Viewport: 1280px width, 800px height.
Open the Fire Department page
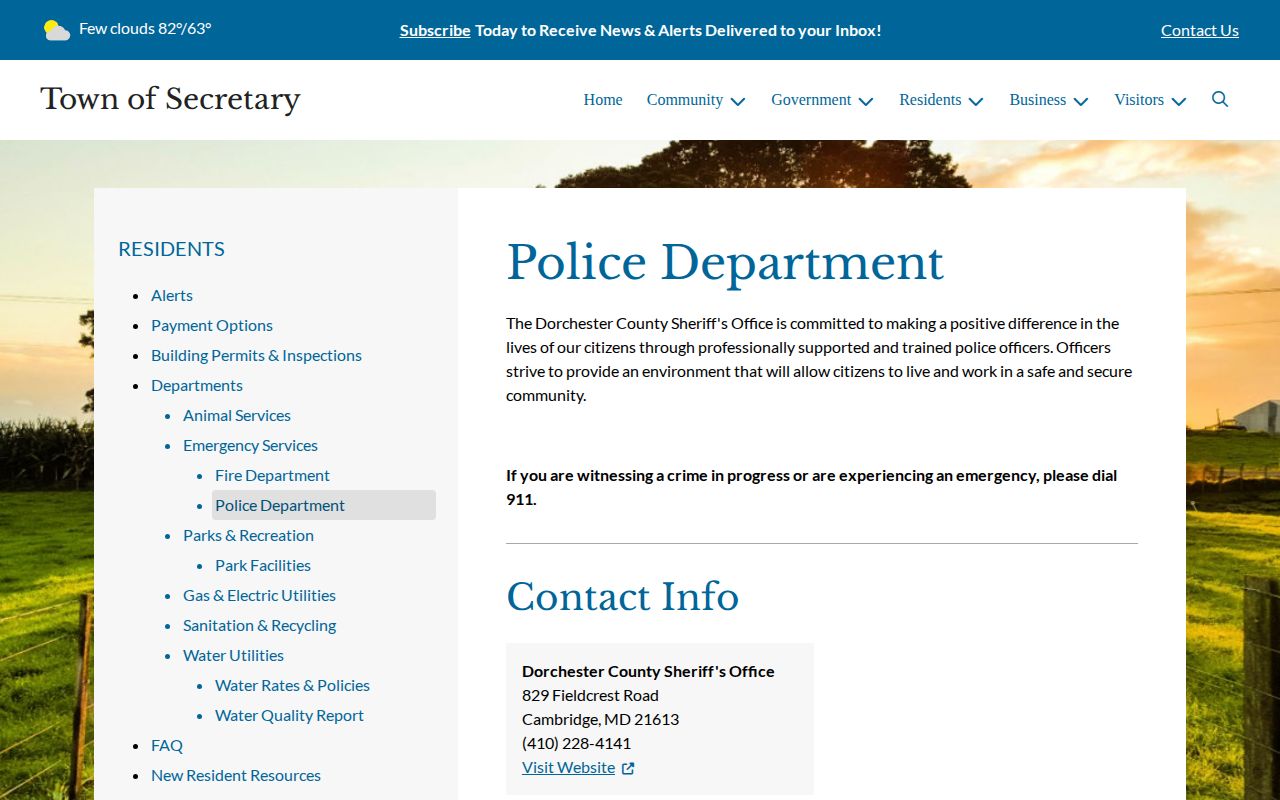272,475
